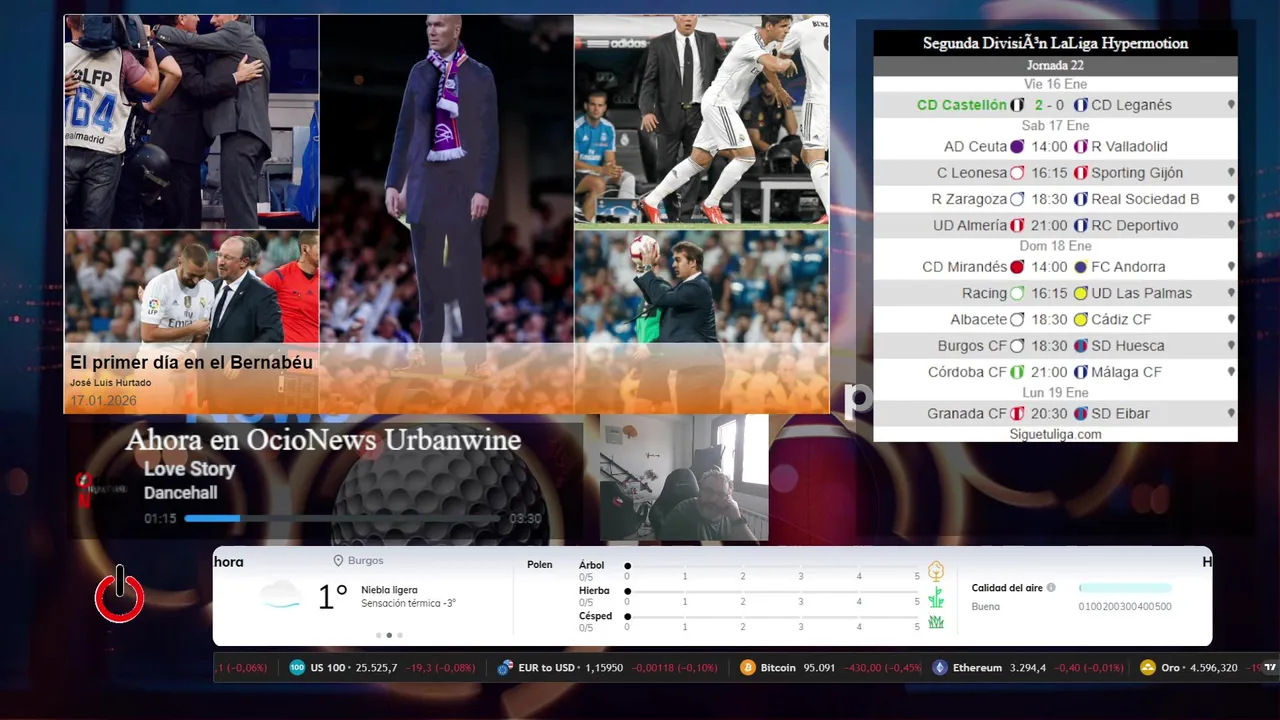The height and width of the screenshot is (720, 1280).
Task: Click the Love Story song progress bar
Action: point(343,518)
